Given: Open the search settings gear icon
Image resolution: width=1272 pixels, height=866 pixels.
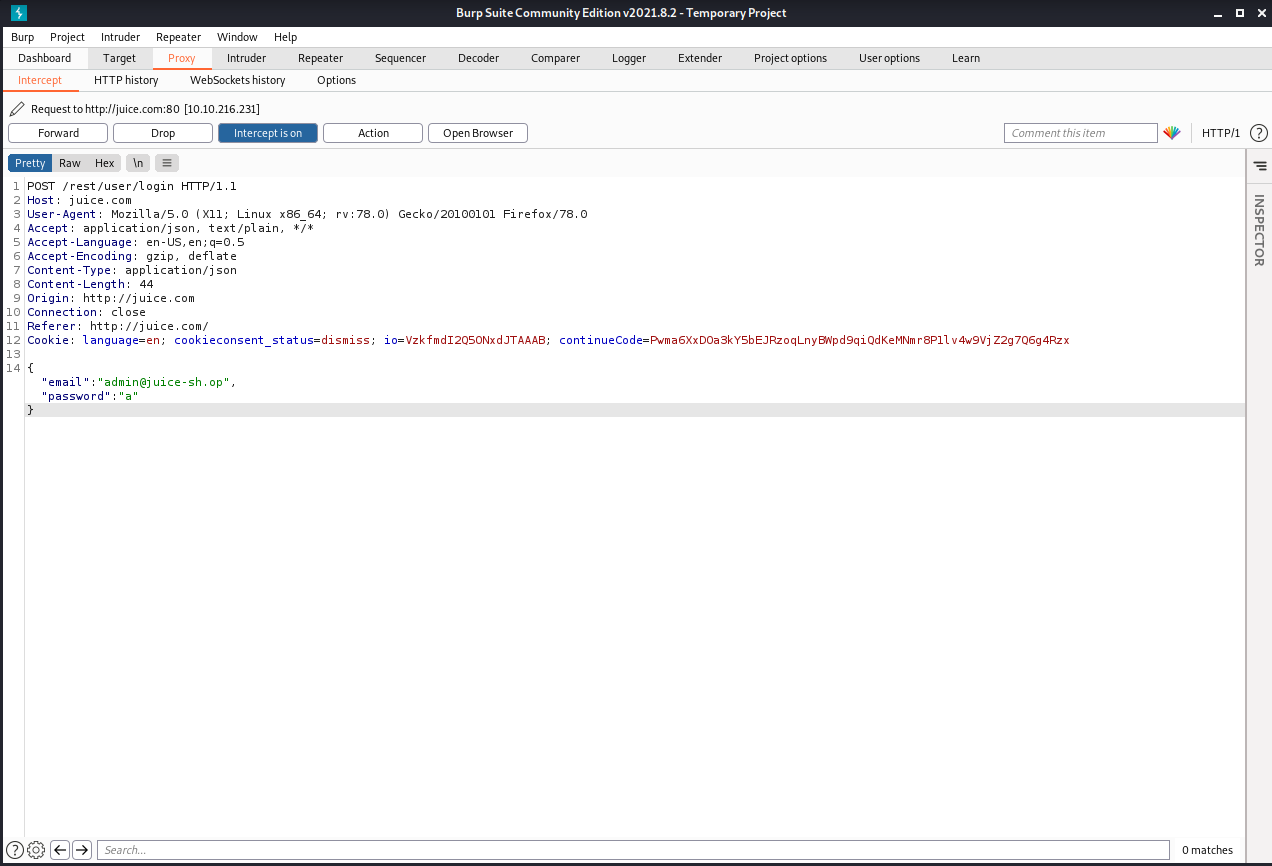Looking at the screenshot, I should 36,850.
